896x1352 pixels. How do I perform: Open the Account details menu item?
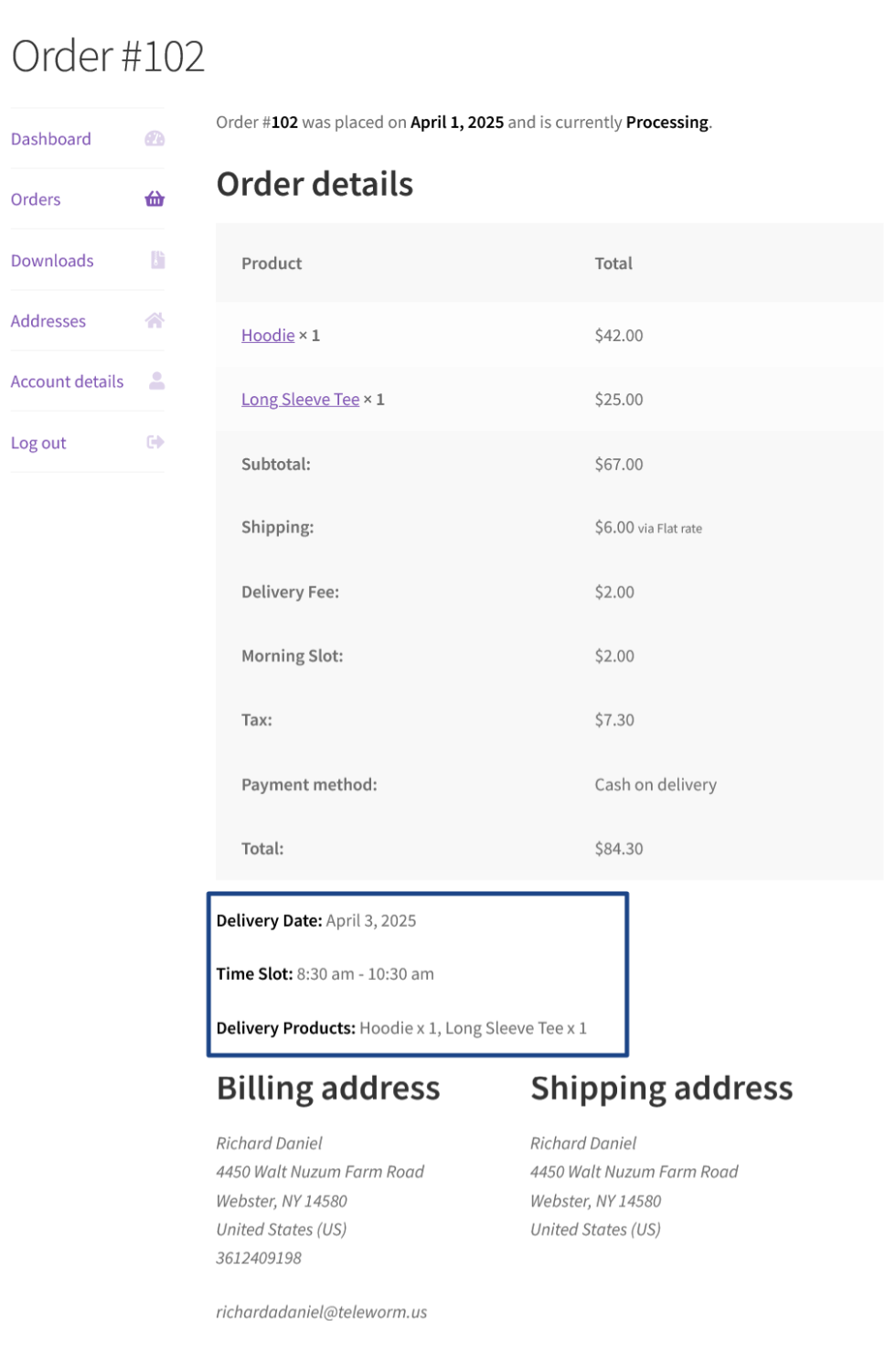click(67, 381)
